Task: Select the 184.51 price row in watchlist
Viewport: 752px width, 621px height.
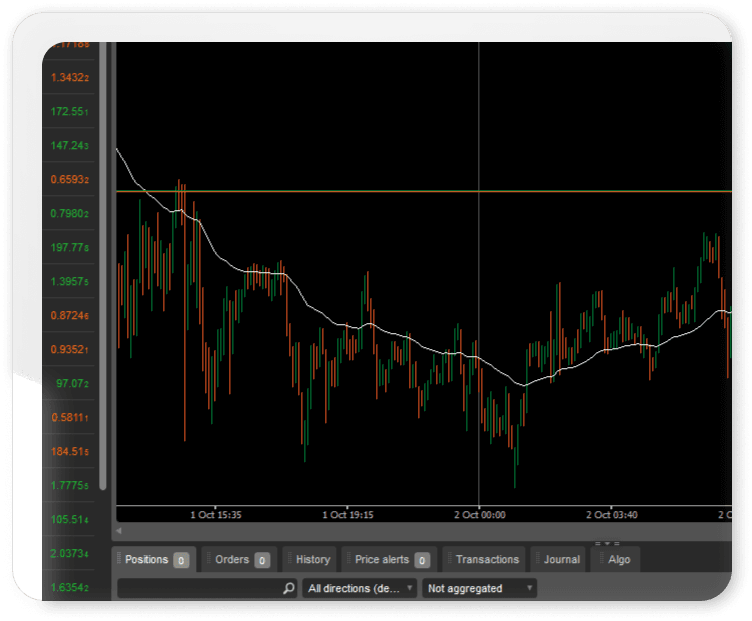Action: click(70, 452)
